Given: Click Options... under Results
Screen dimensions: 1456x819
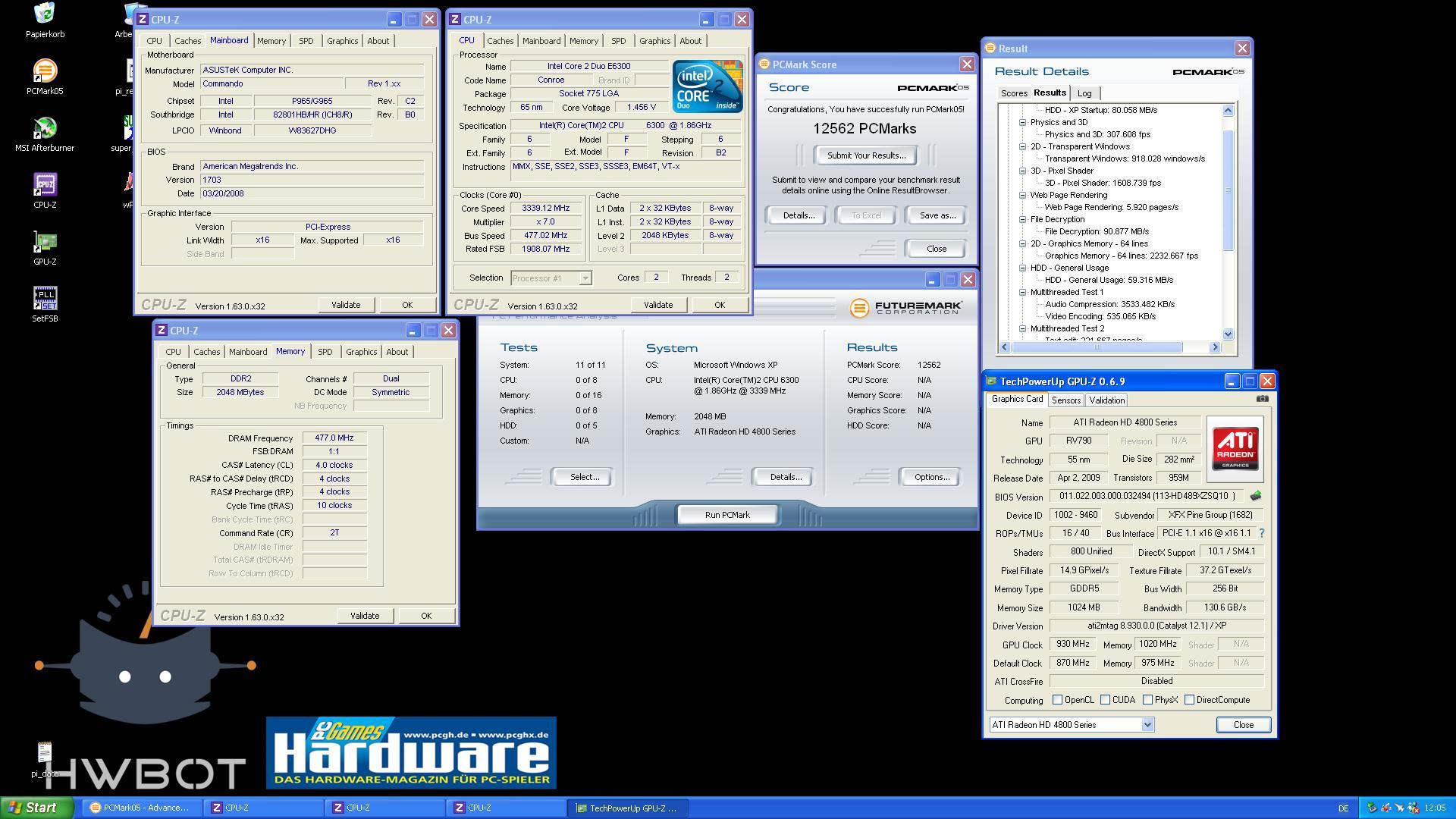Looking at the screenshot, I should 932,477.
